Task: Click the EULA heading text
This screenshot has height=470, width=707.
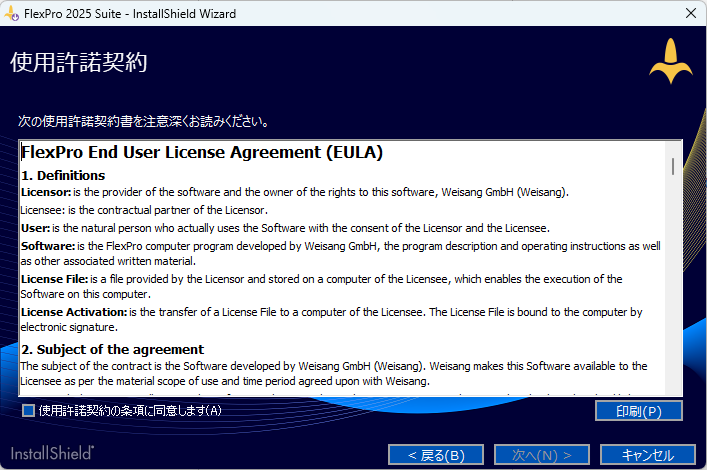Action: tap(202, 152)
